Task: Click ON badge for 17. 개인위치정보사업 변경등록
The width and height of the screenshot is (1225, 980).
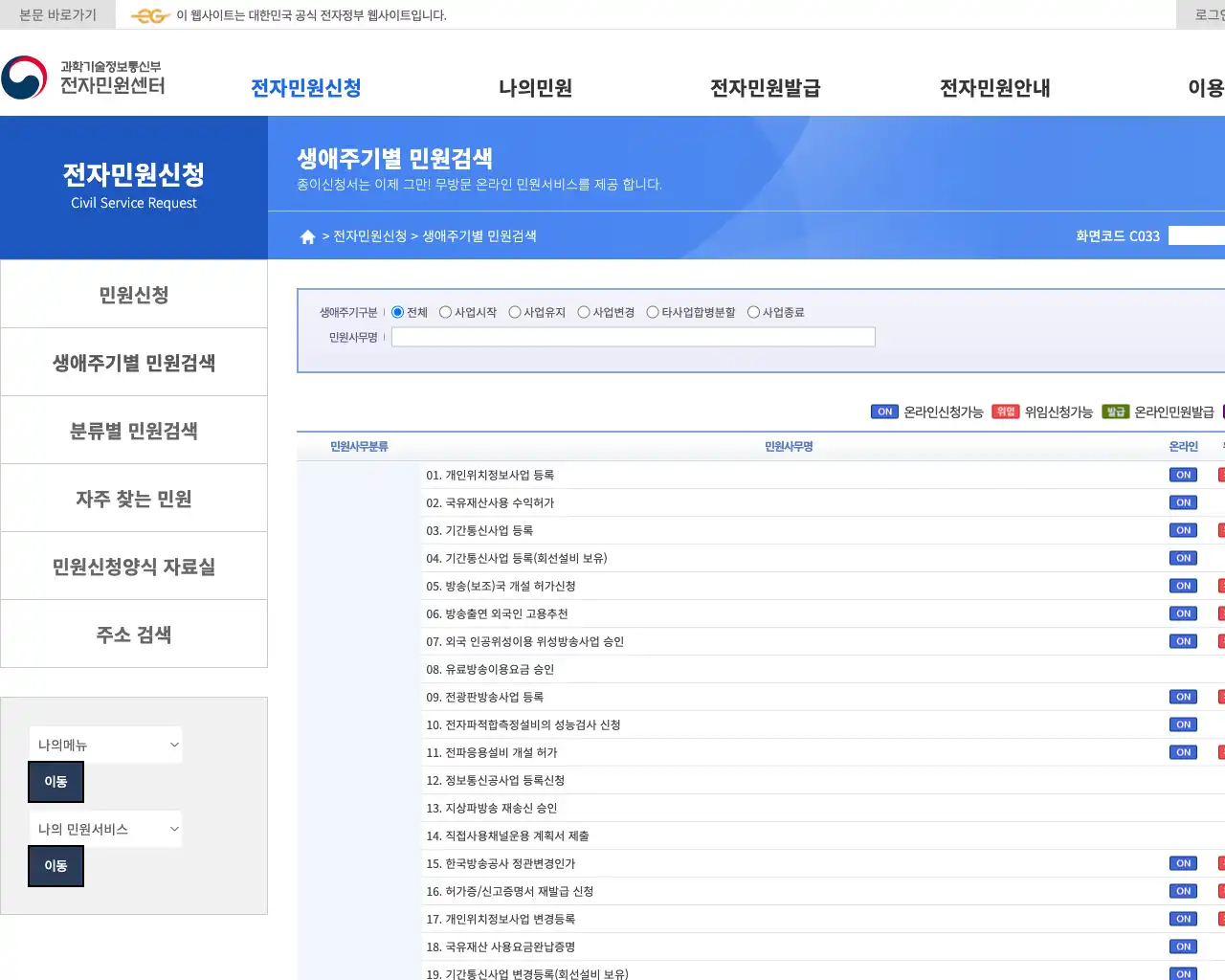Action: tap(1184, 919)
